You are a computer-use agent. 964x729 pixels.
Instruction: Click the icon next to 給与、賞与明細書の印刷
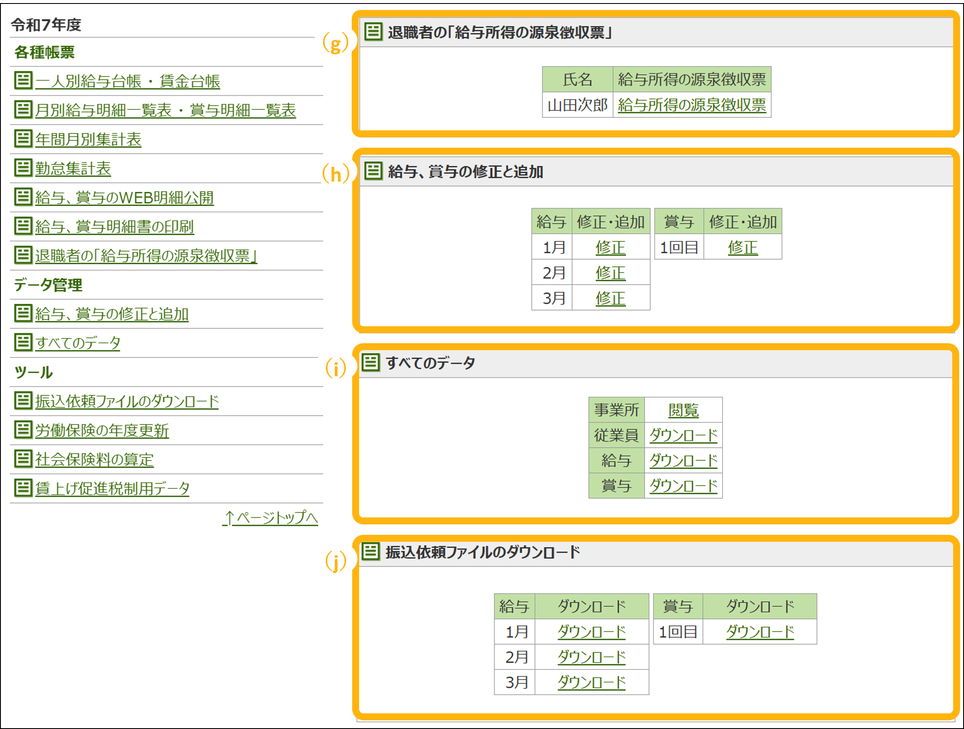(23, 226)
